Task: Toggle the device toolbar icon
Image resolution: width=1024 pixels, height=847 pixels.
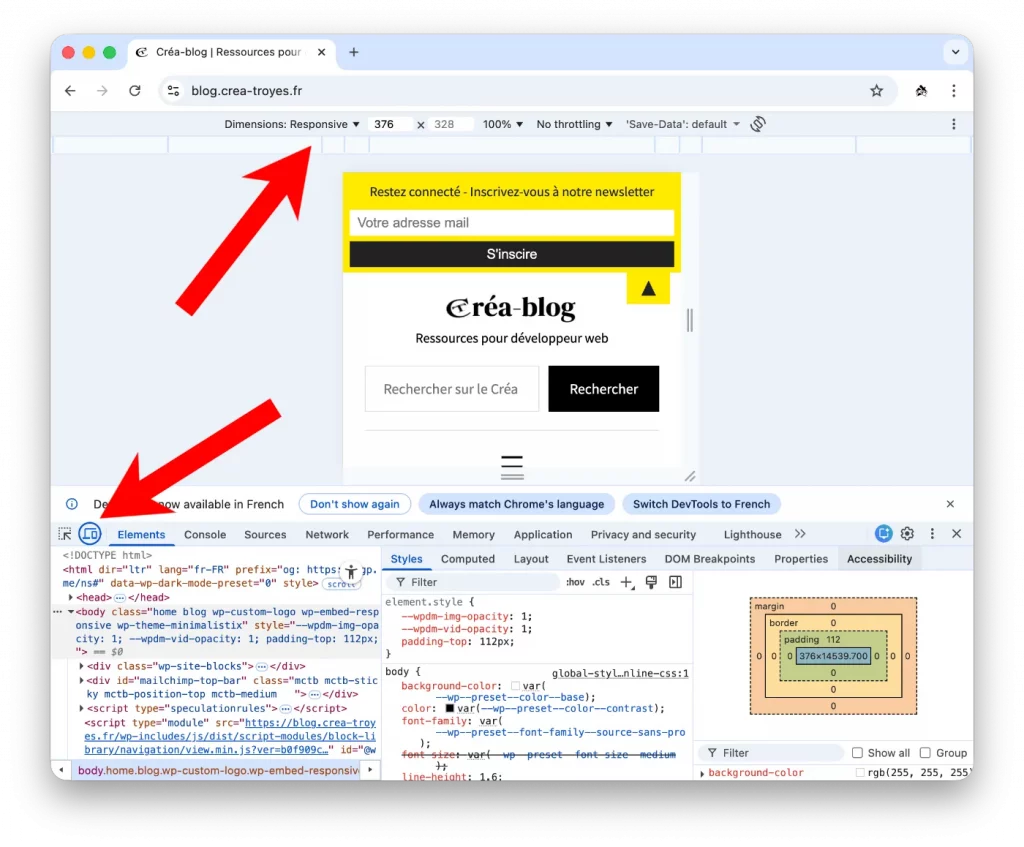Action: point(90,534)
